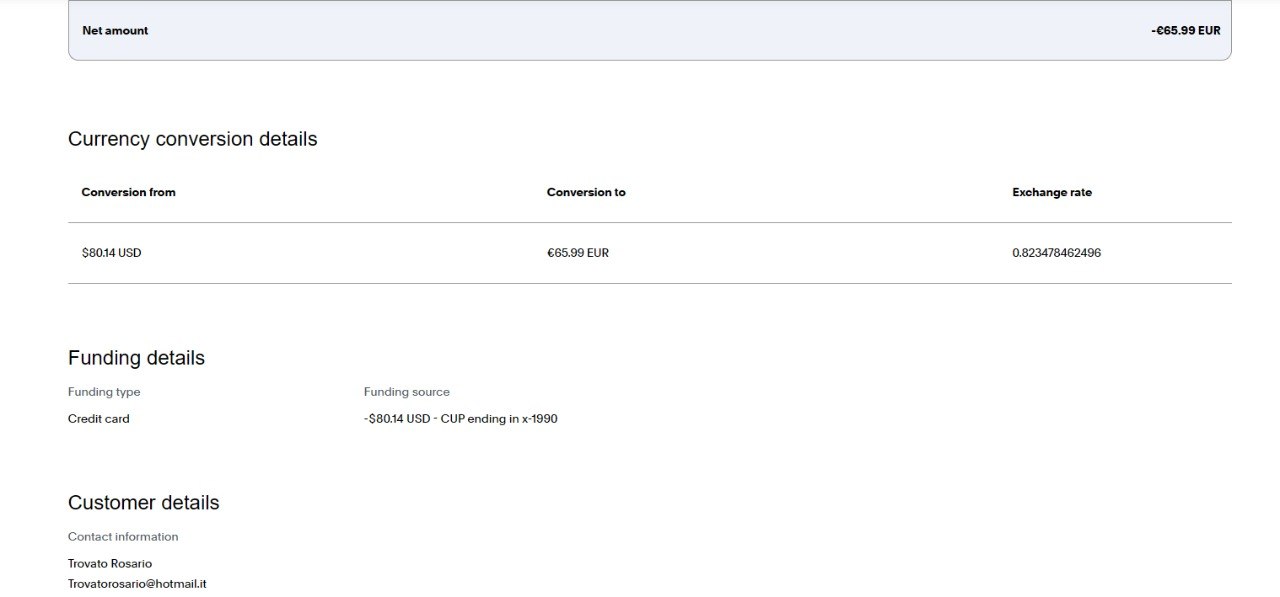
Task: Select the $80.14 USD conversion from cell
Action: pyautogui.click(x=111, y=253)
